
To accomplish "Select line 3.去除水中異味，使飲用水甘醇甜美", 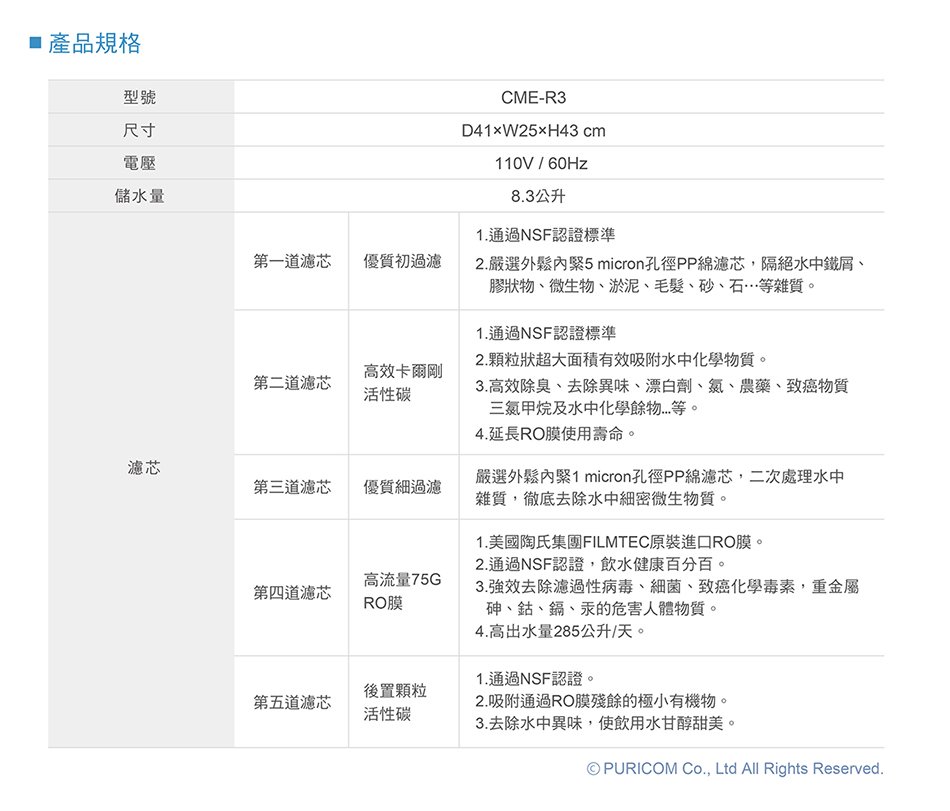I will click(x=606, y=723).
